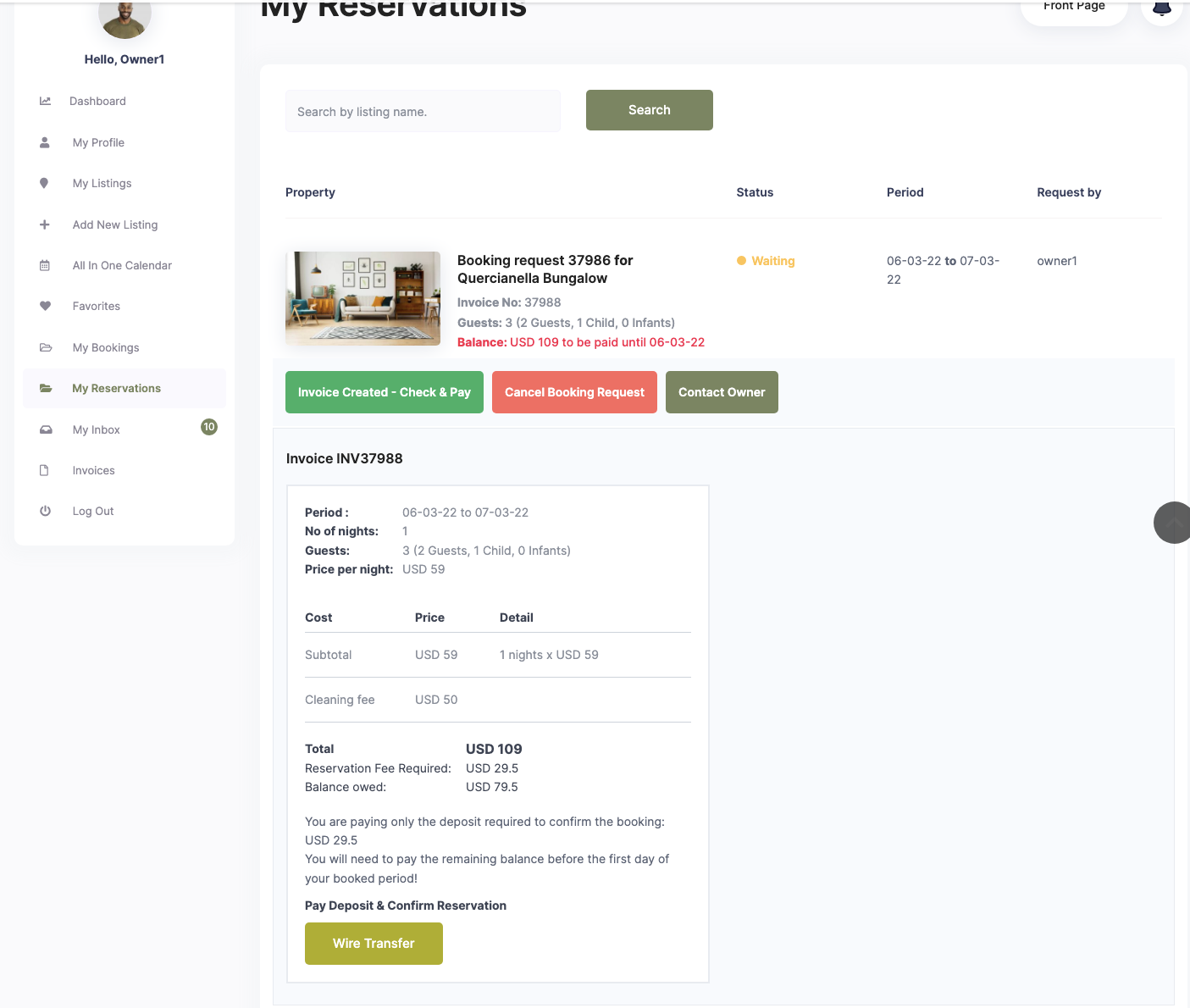
Task: Click the Log Out power icon
Action: point(45,511)
